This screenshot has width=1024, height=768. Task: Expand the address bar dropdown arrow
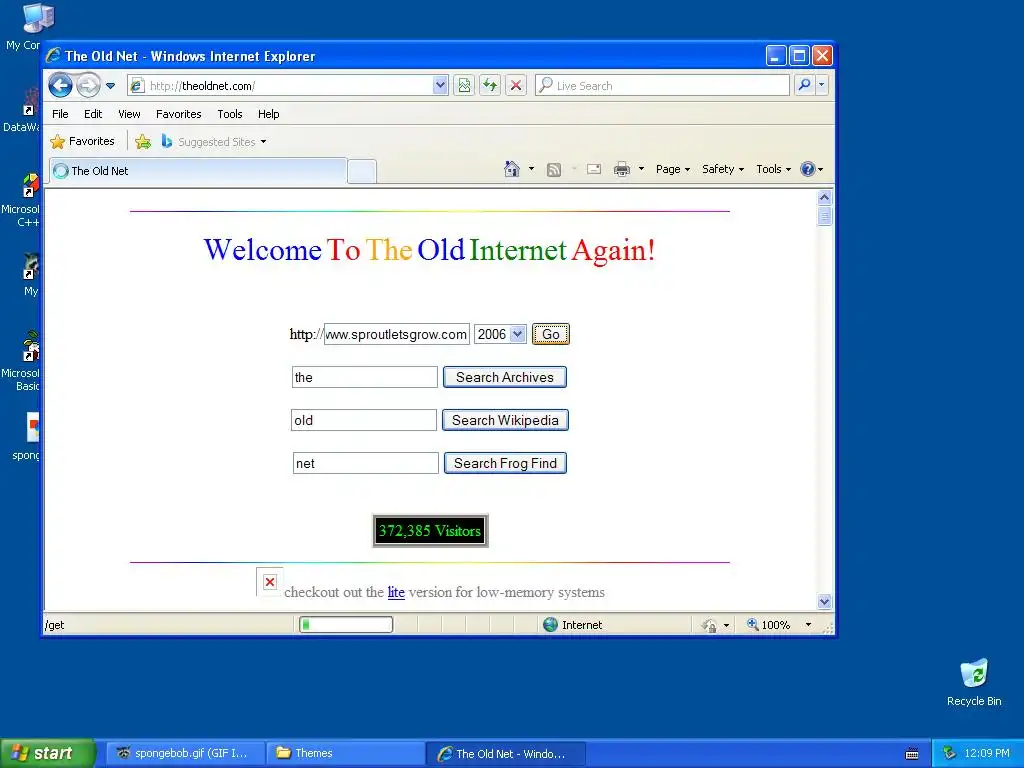pos(440,86)
